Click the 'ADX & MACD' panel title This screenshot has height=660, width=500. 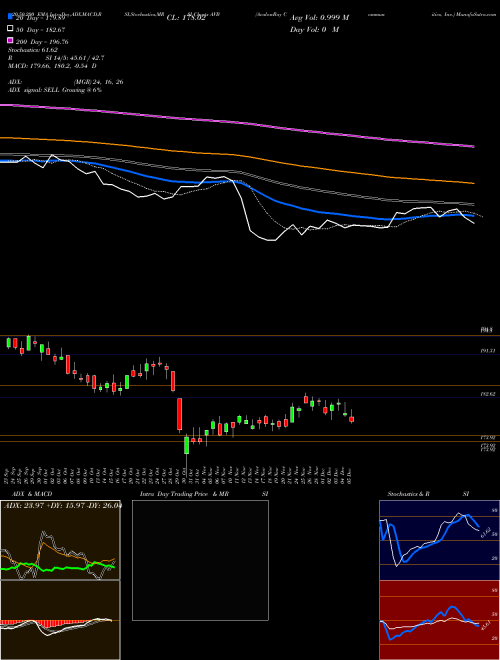click(x=32, y=494)
